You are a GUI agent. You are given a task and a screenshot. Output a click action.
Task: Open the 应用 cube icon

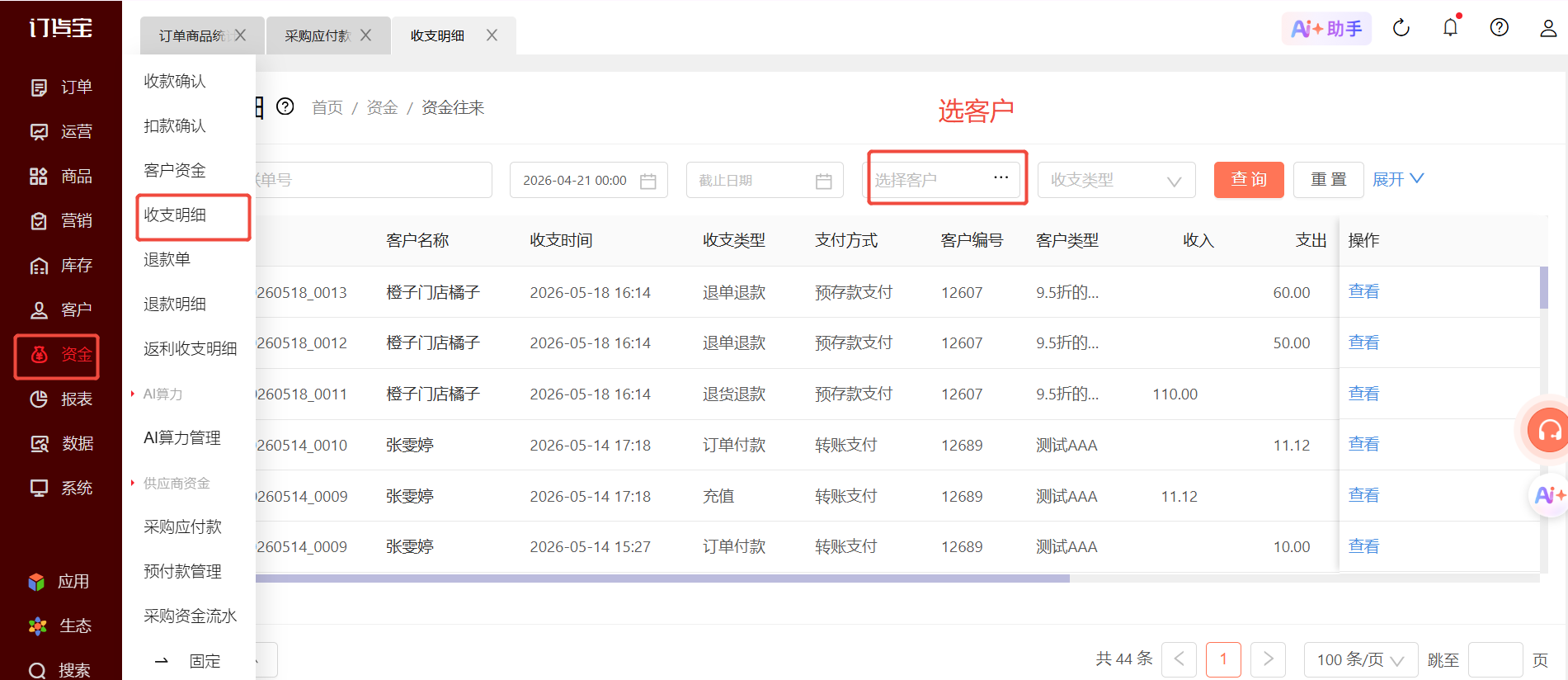pos(36,582)
